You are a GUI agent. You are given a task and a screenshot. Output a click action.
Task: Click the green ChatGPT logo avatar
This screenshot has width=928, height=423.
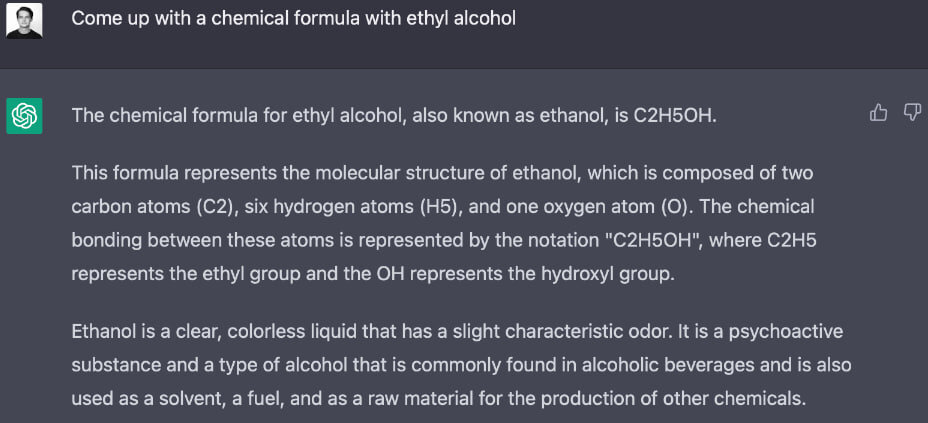point(24,116)
